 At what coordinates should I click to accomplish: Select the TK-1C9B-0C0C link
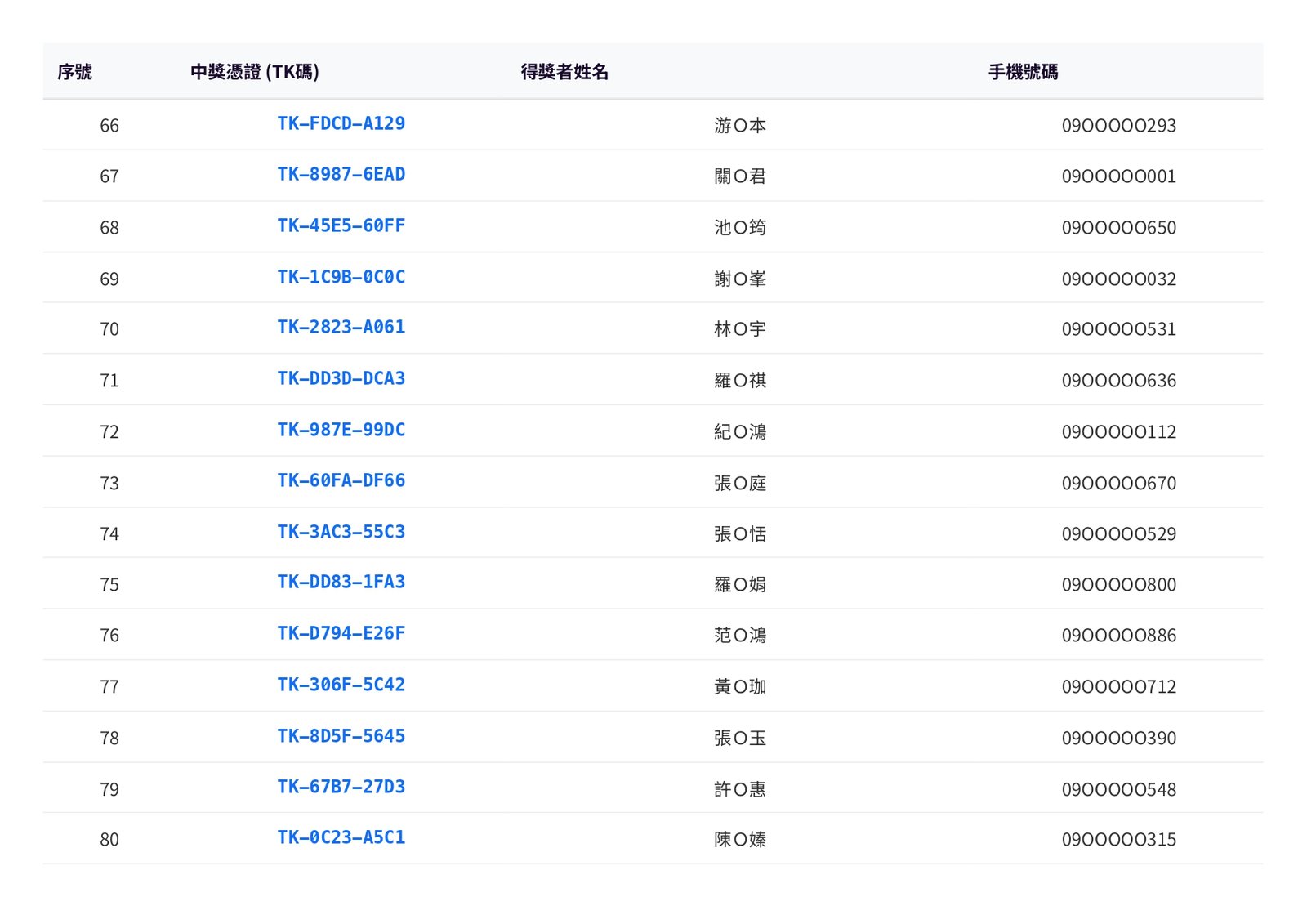[341, 277]
